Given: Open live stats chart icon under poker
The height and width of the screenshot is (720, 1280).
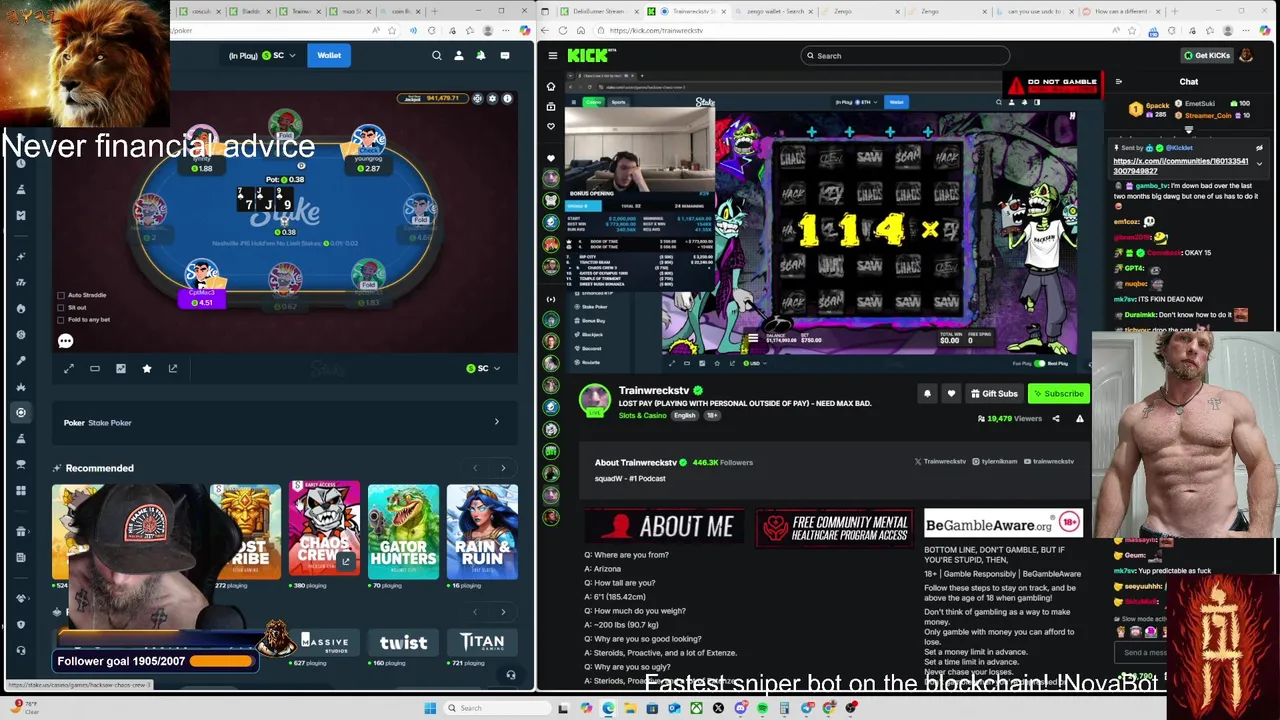Looking at the screenshot, I should click(121, 368).
